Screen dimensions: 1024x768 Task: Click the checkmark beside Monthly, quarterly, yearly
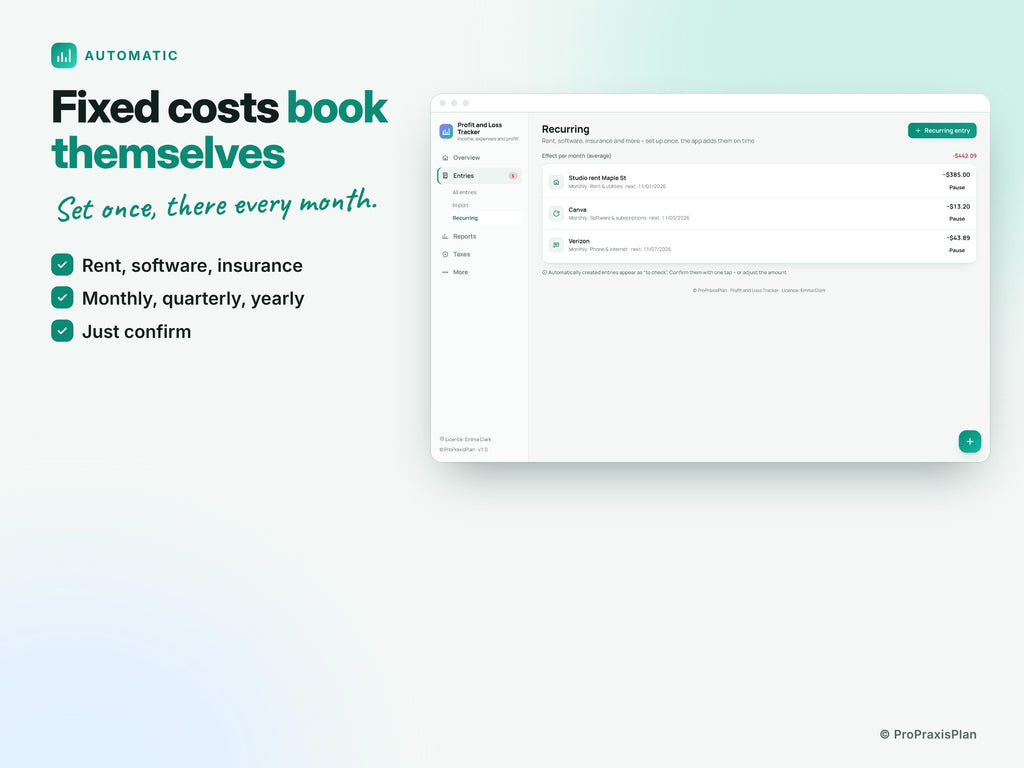(62, 297)
